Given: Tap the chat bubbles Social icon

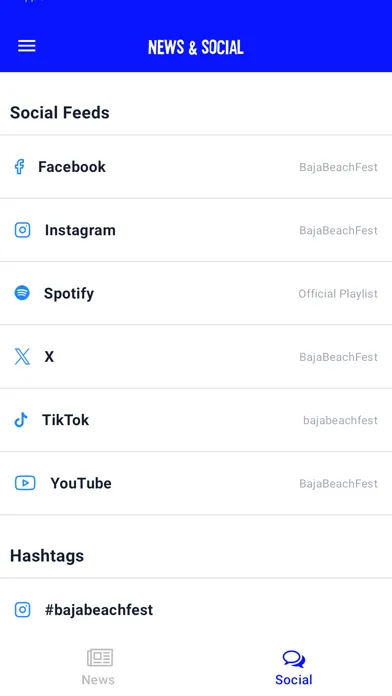Looking at the screenshot, I should (294, 659).
